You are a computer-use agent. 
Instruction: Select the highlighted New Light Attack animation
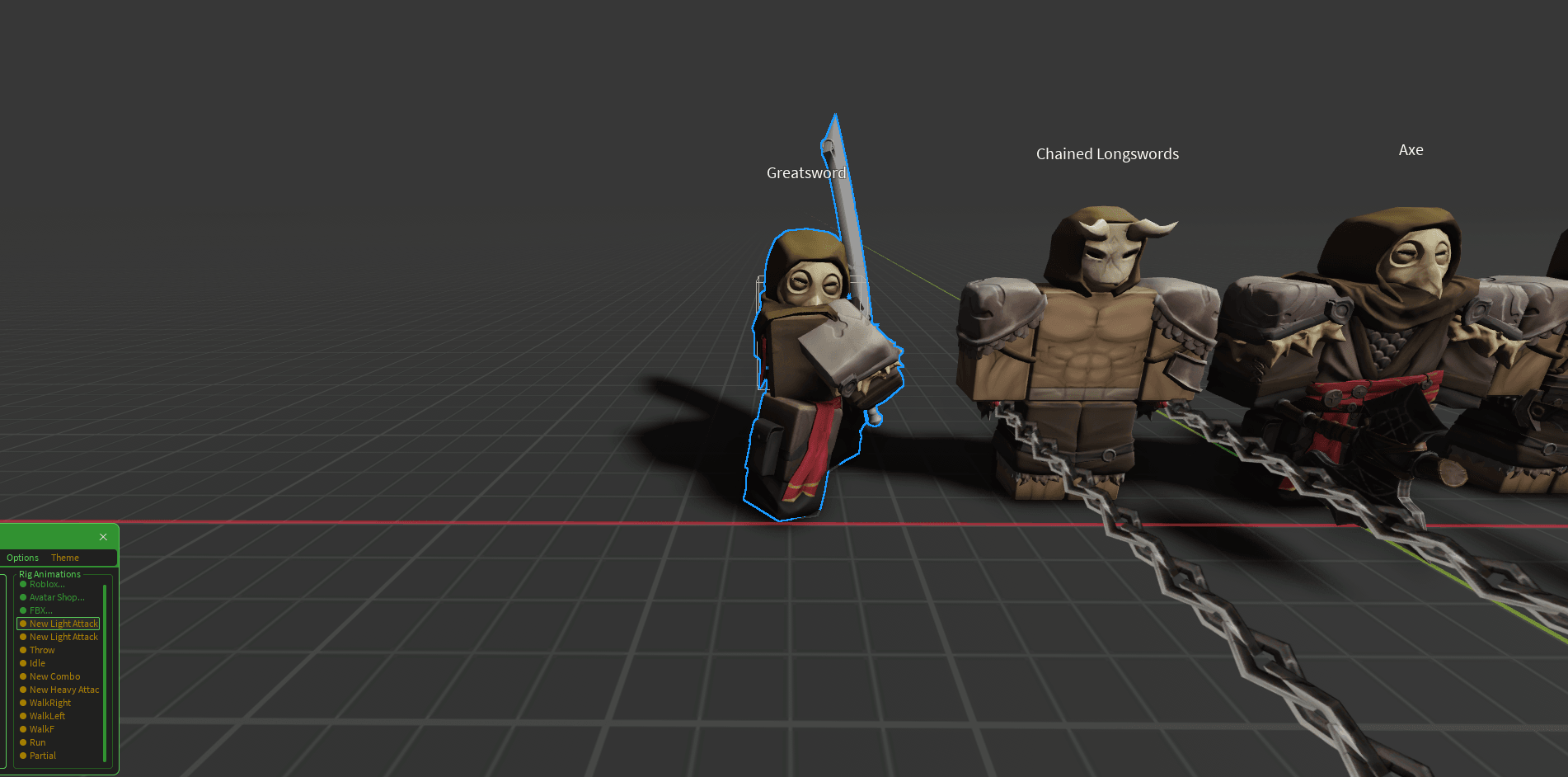point(59,624)
